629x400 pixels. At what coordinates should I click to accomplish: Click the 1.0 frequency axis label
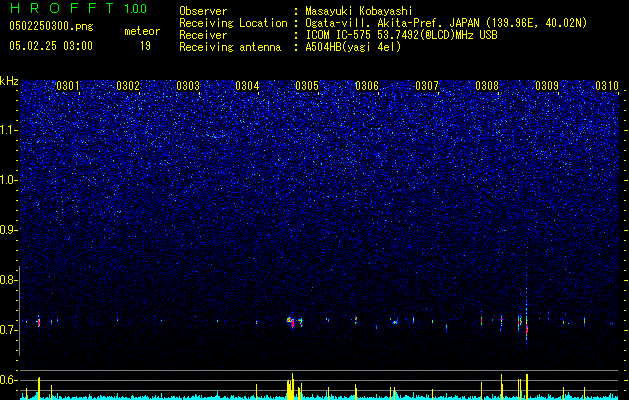pyautogui.click(x=8, y=180)
